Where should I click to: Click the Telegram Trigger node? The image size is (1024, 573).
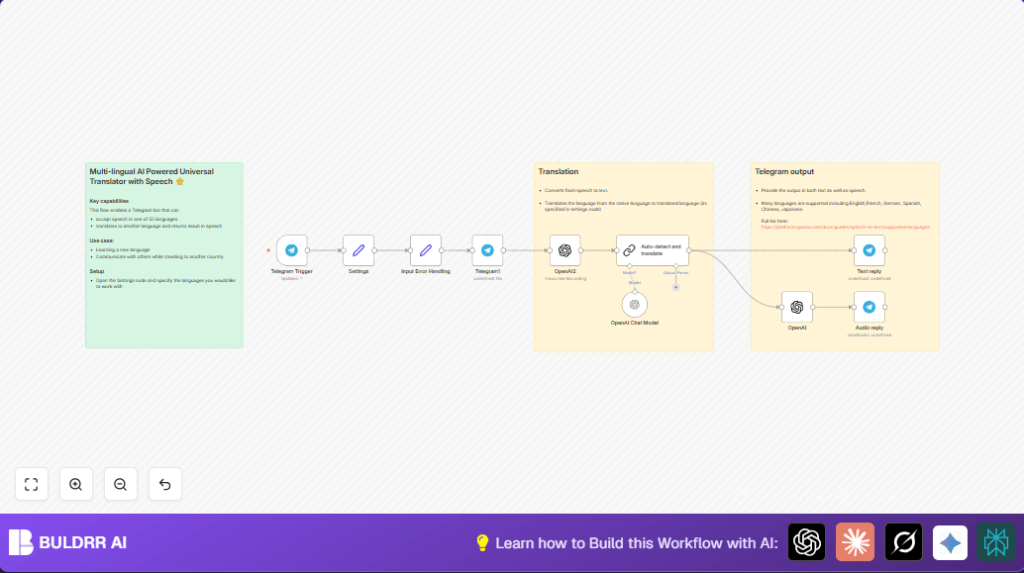tap(292, 250)
